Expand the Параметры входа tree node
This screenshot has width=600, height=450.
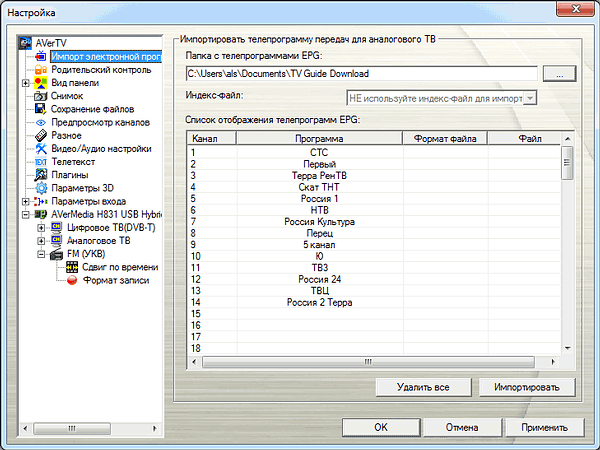[x=25, y=201]
